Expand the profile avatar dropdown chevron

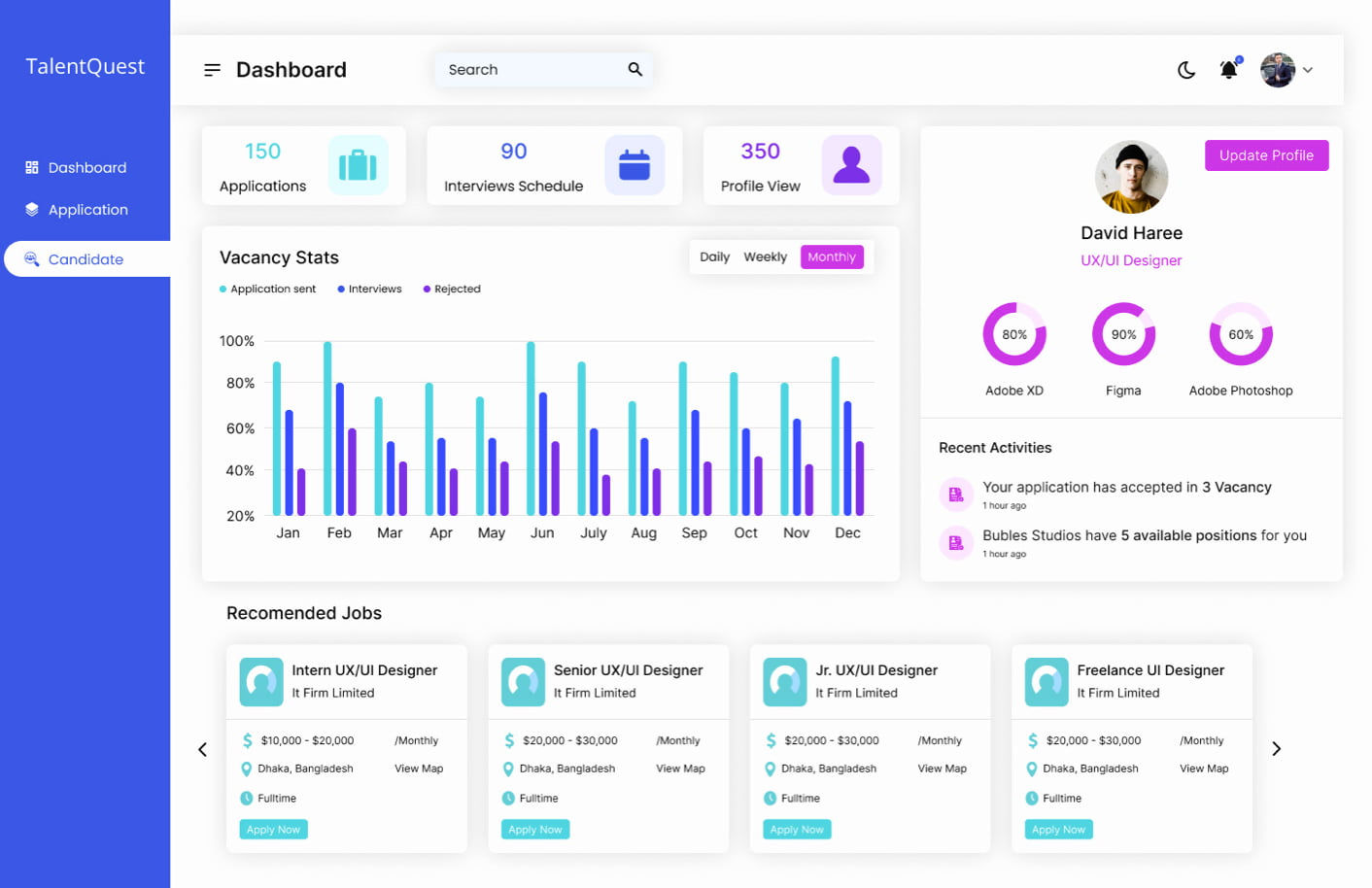[x=1310, y=69]
